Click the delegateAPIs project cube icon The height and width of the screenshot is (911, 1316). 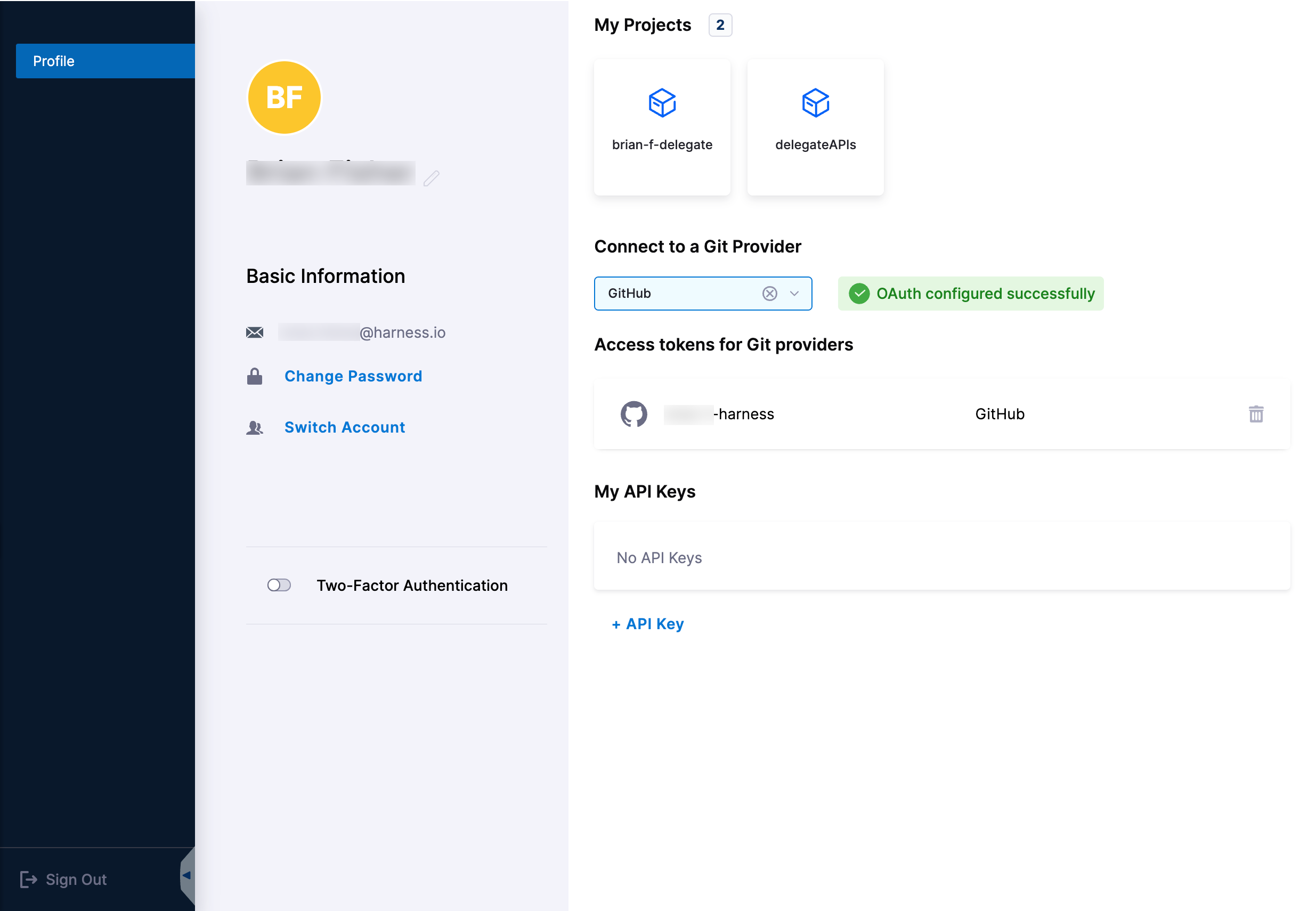tap(815, 103)
